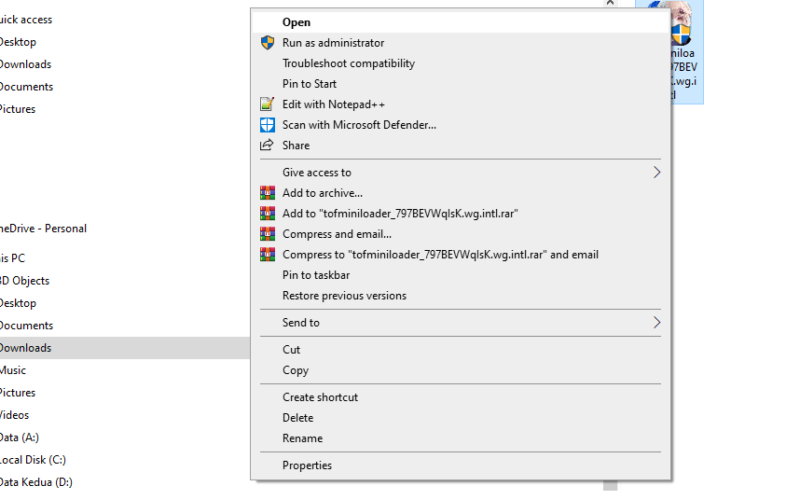The image size is (800, 500).
Task: Select Desktop under Quick access
Action: tap(18, 42)
